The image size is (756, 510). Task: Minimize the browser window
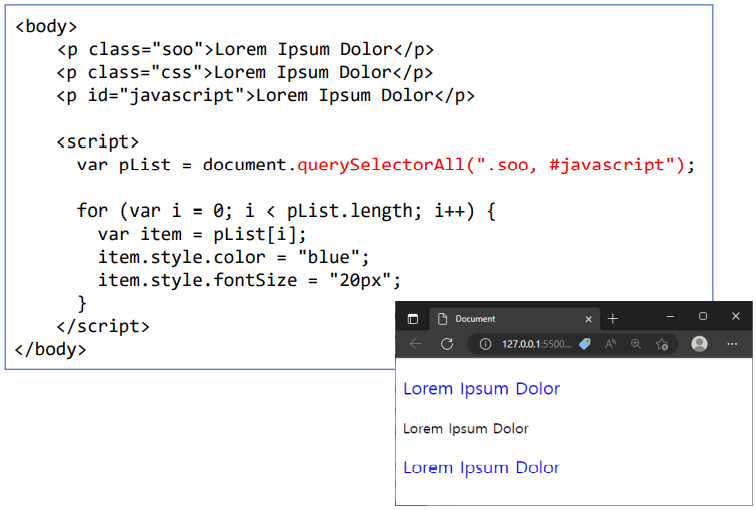[x=670, y=316]
